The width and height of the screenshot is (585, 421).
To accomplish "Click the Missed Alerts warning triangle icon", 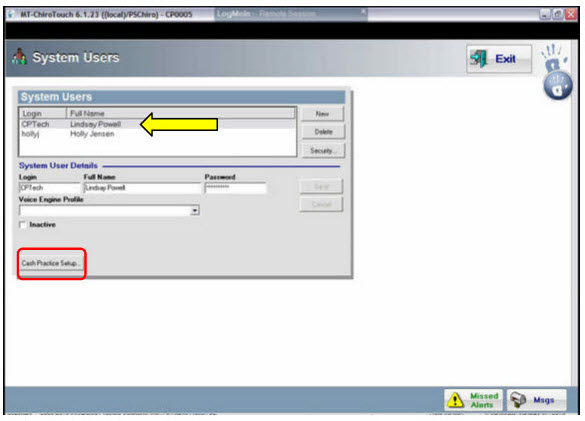I will click(x=455, y=400).
